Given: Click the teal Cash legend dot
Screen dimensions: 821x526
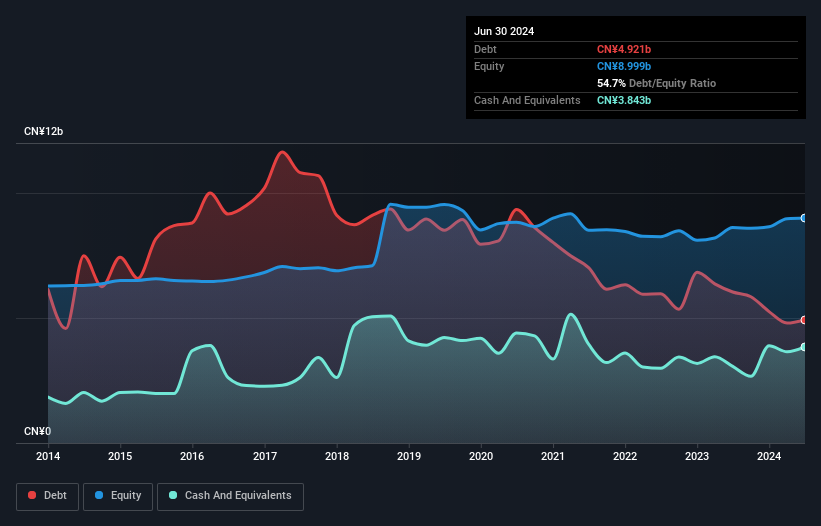Looking at the screenshot, I should click(173, 495).
